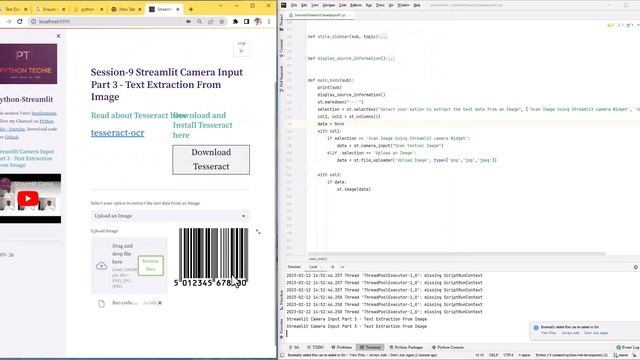The height and width of the screenshot is (360, 640).
Task: Bookmark this page with the star icon
Action: (x=222, y=21)
